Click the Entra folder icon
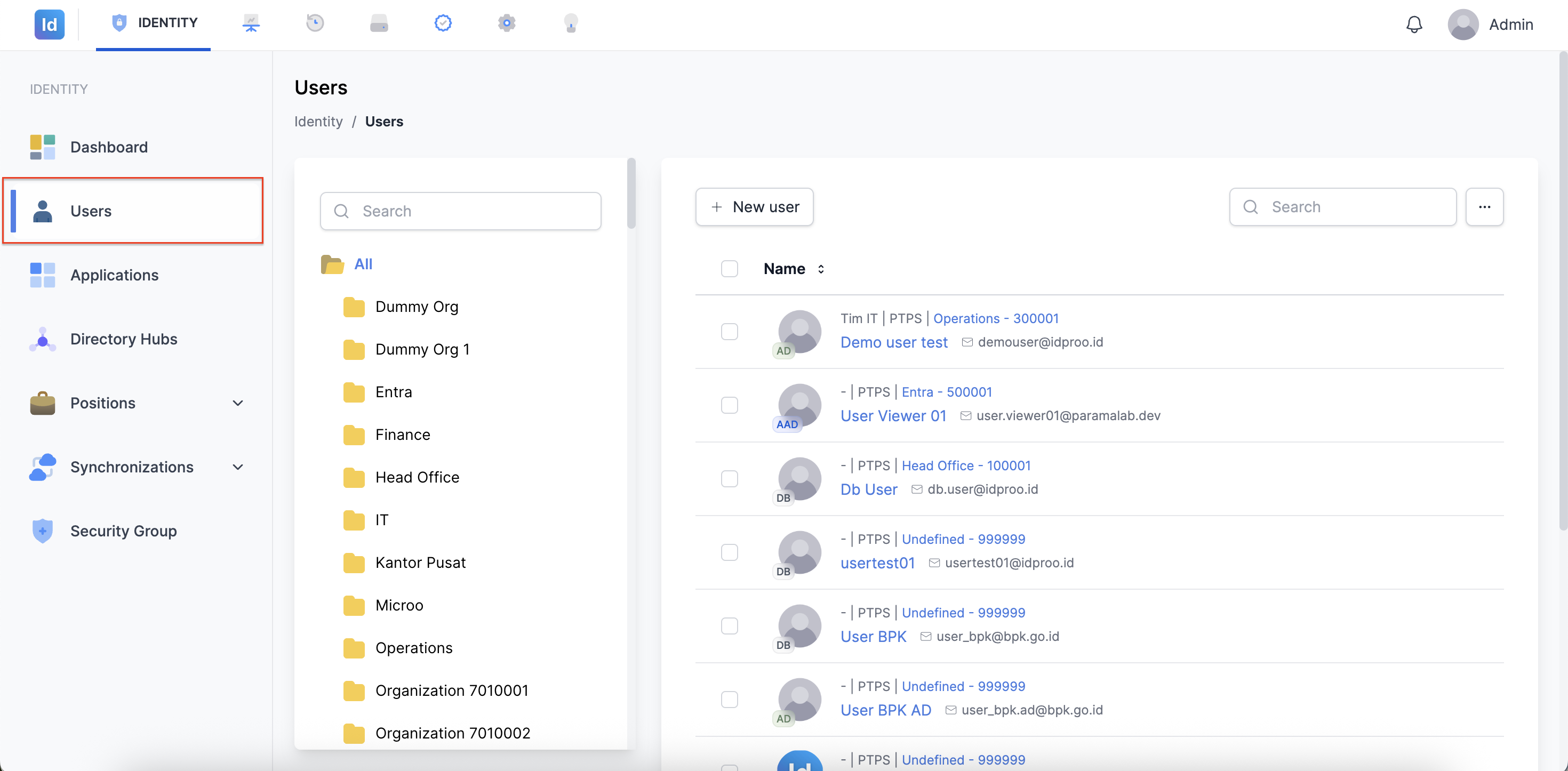 pyautogui.click(x=354, y=392)
